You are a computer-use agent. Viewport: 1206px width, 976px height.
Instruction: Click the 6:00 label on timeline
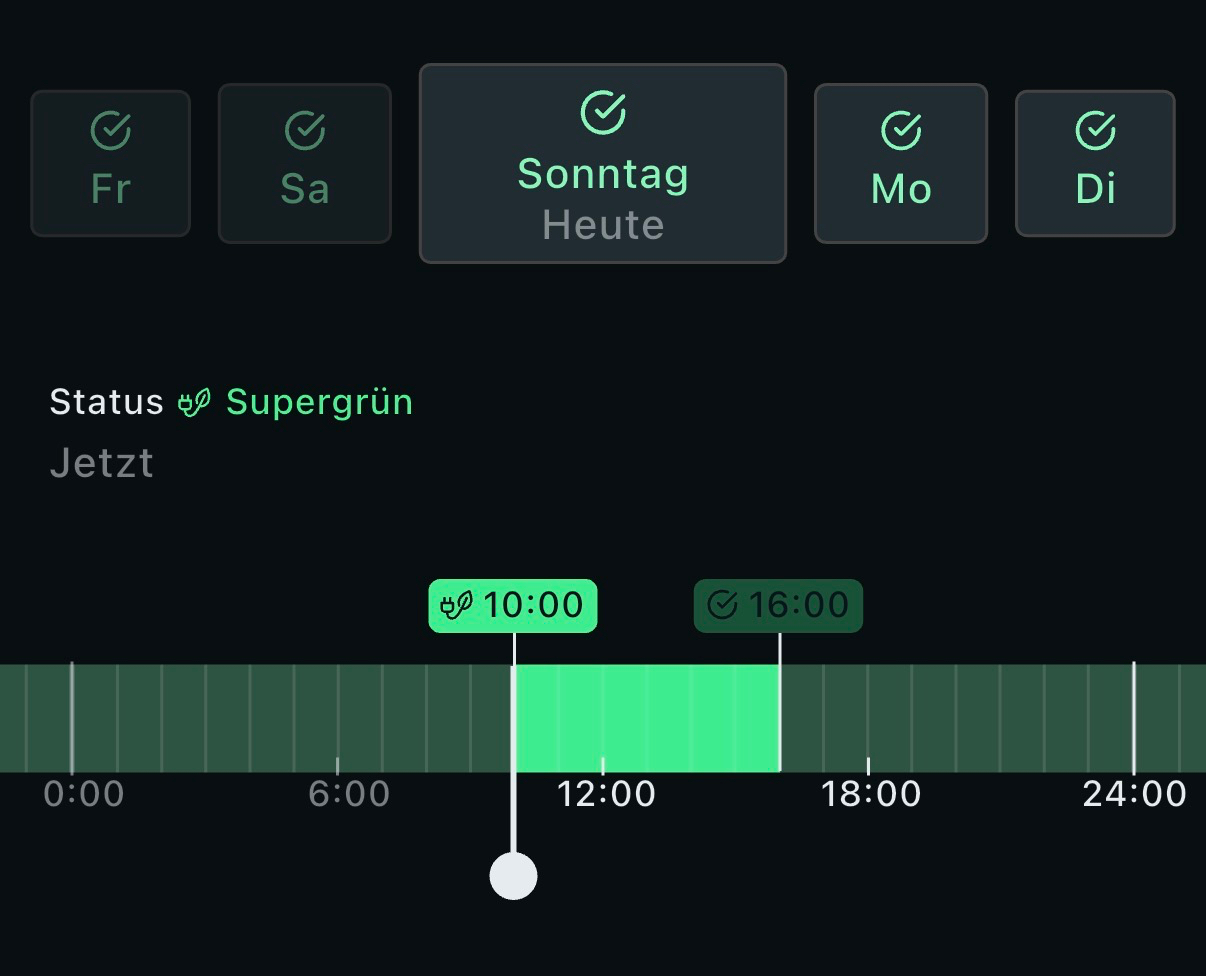[x=348, y=795]
